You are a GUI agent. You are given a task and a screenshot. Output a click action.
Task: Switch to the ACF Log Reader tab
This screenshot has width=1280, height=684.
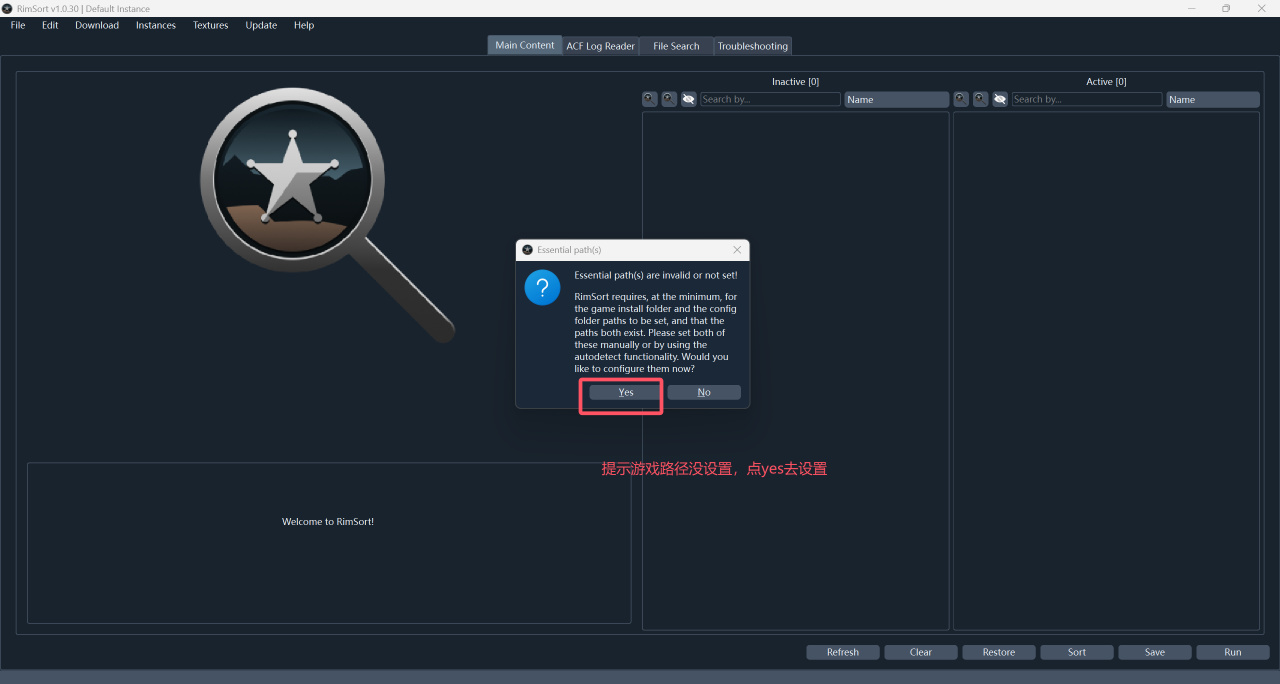pos(600,46)
